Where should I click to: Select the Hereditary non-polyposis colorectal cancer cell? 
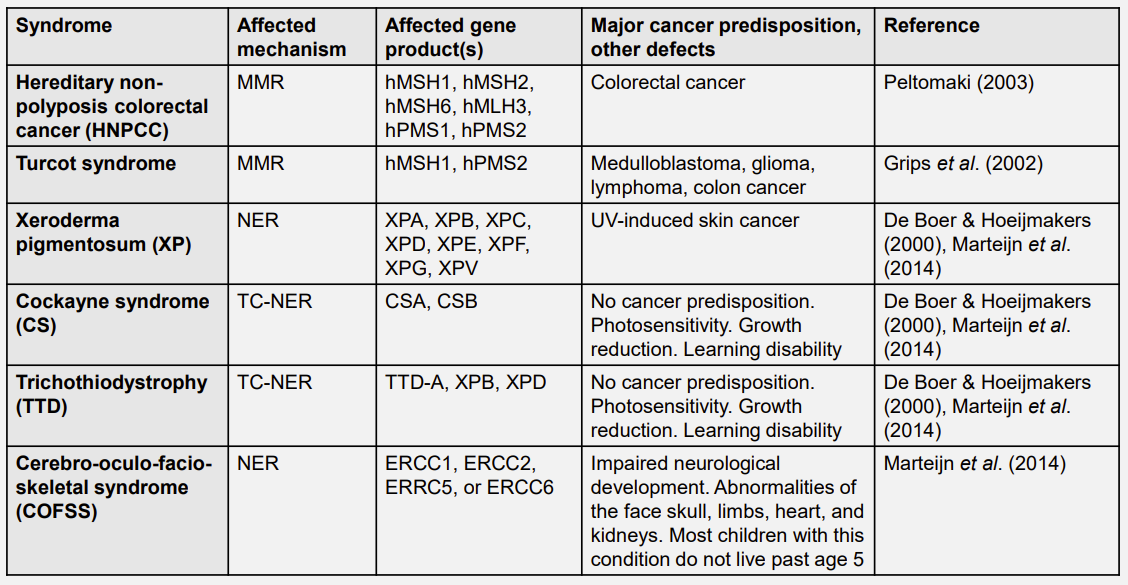tap(112, 106)
